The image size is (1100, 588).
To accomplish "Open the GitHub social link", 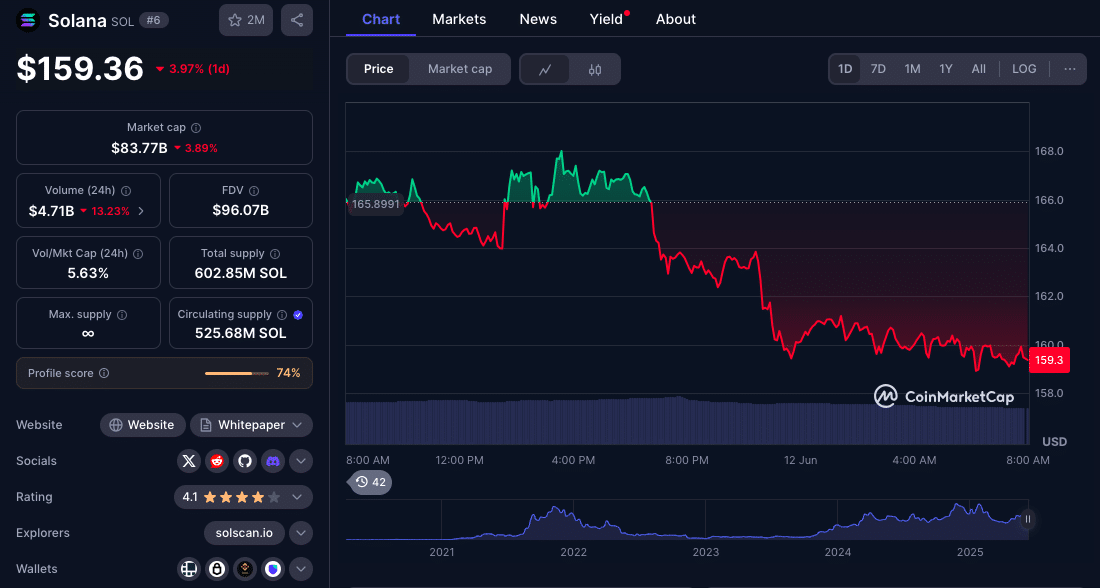I will point(245,461).
